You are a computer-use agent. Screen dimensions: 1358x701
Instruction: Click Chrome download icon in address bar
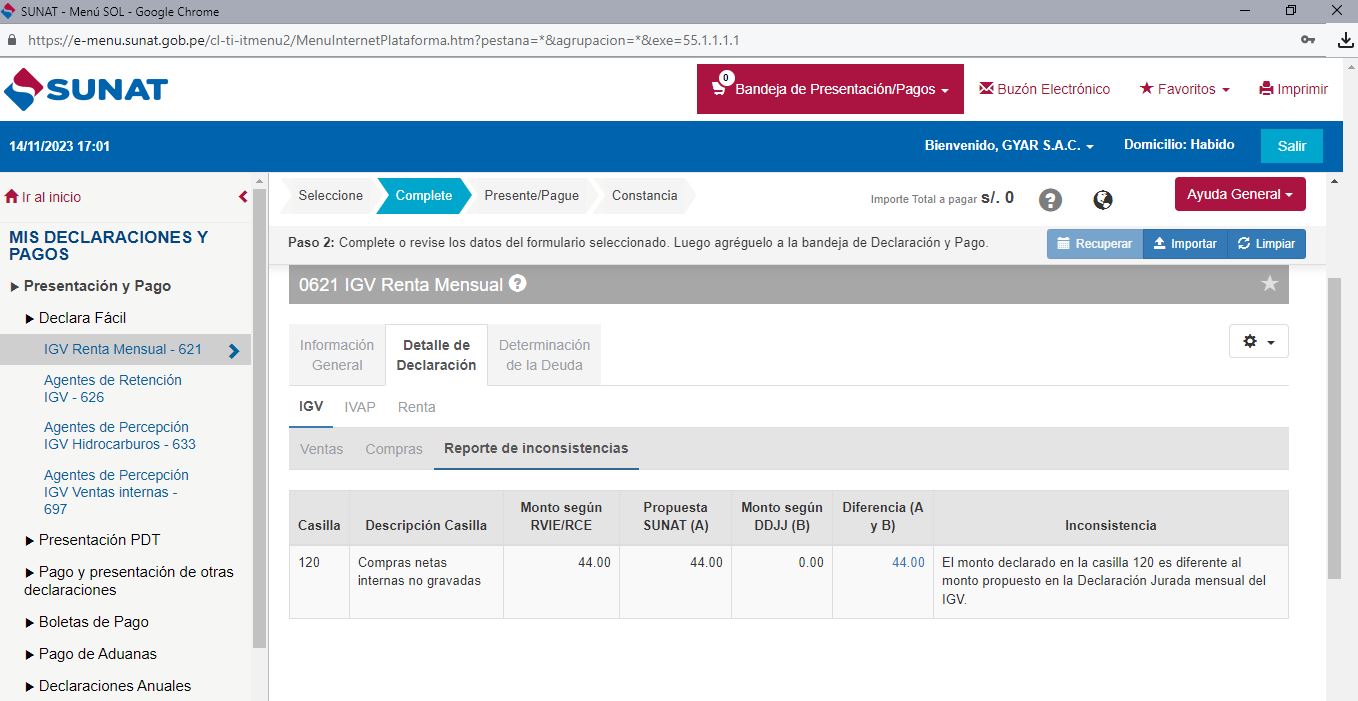(1345, 41)
